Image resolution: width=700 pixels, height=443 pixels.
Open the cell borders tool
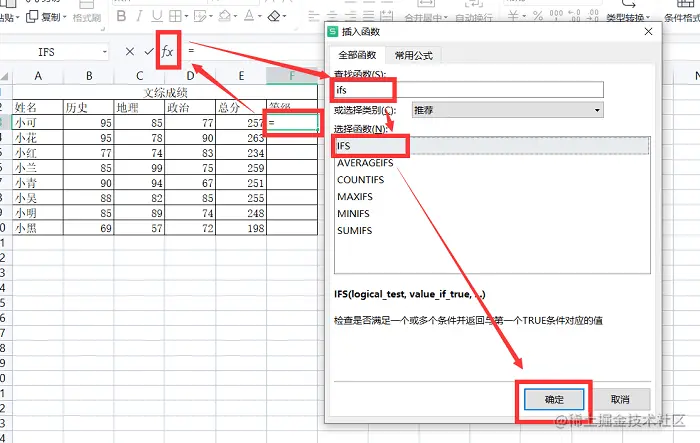point(175,17)
